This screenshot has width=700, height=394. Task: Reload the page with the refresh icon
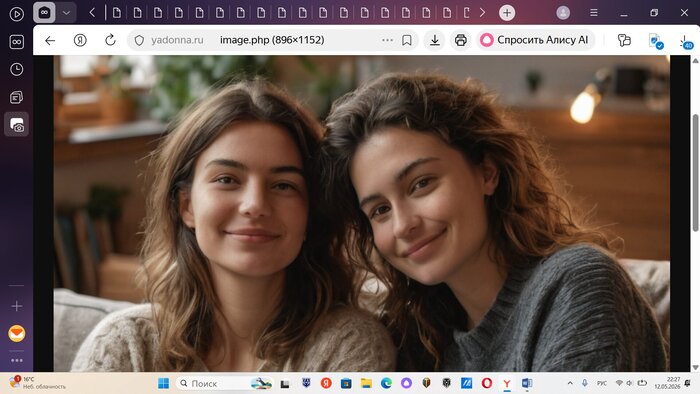[110, 40]
